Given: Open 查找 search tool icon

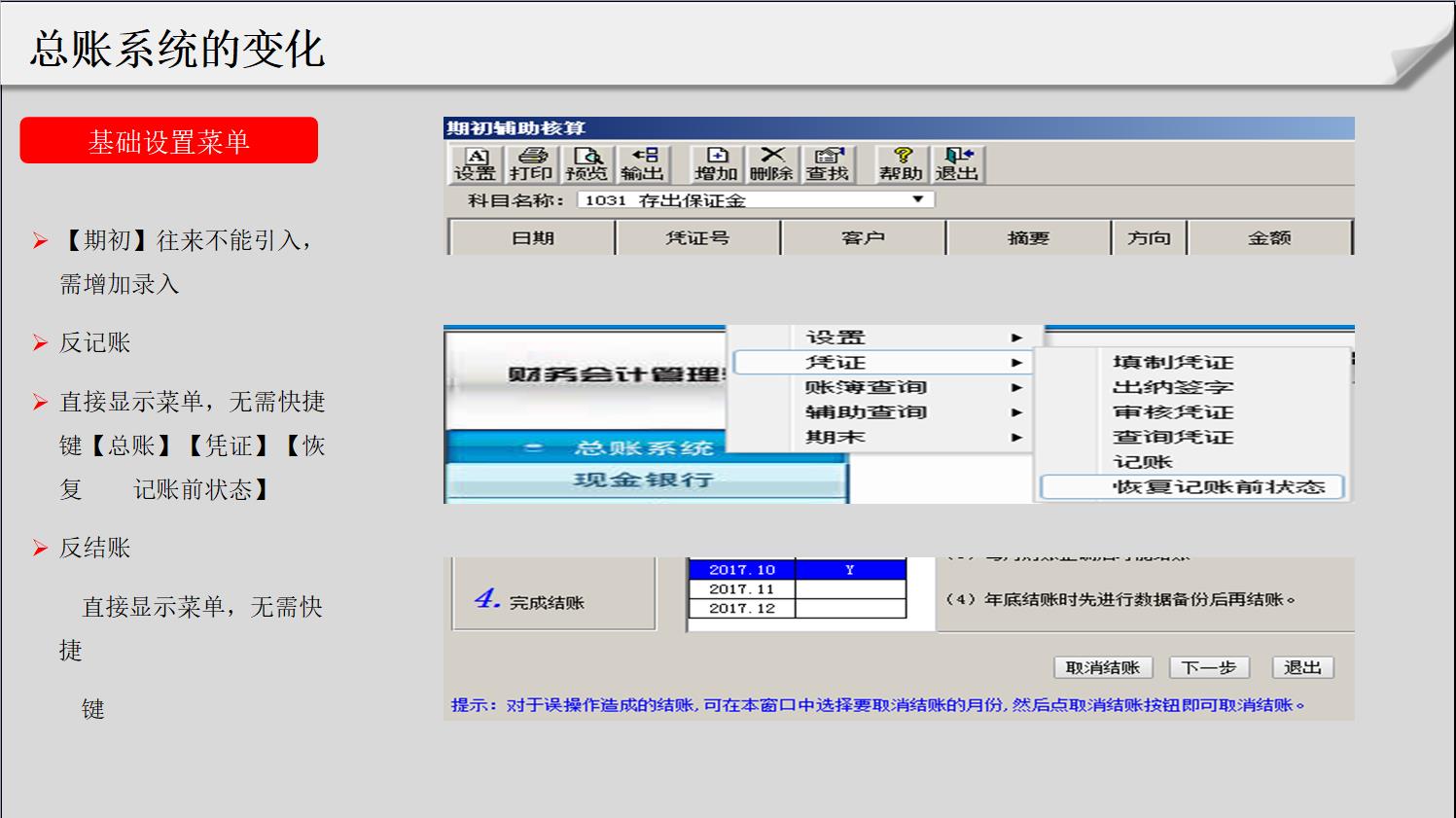Looking at the screenshot, I should [x=828, y=164].
